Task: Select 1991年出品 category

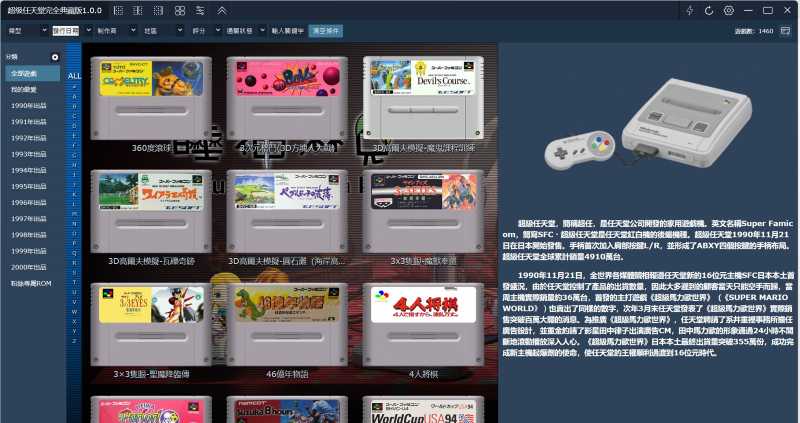Action: [33, 122]
